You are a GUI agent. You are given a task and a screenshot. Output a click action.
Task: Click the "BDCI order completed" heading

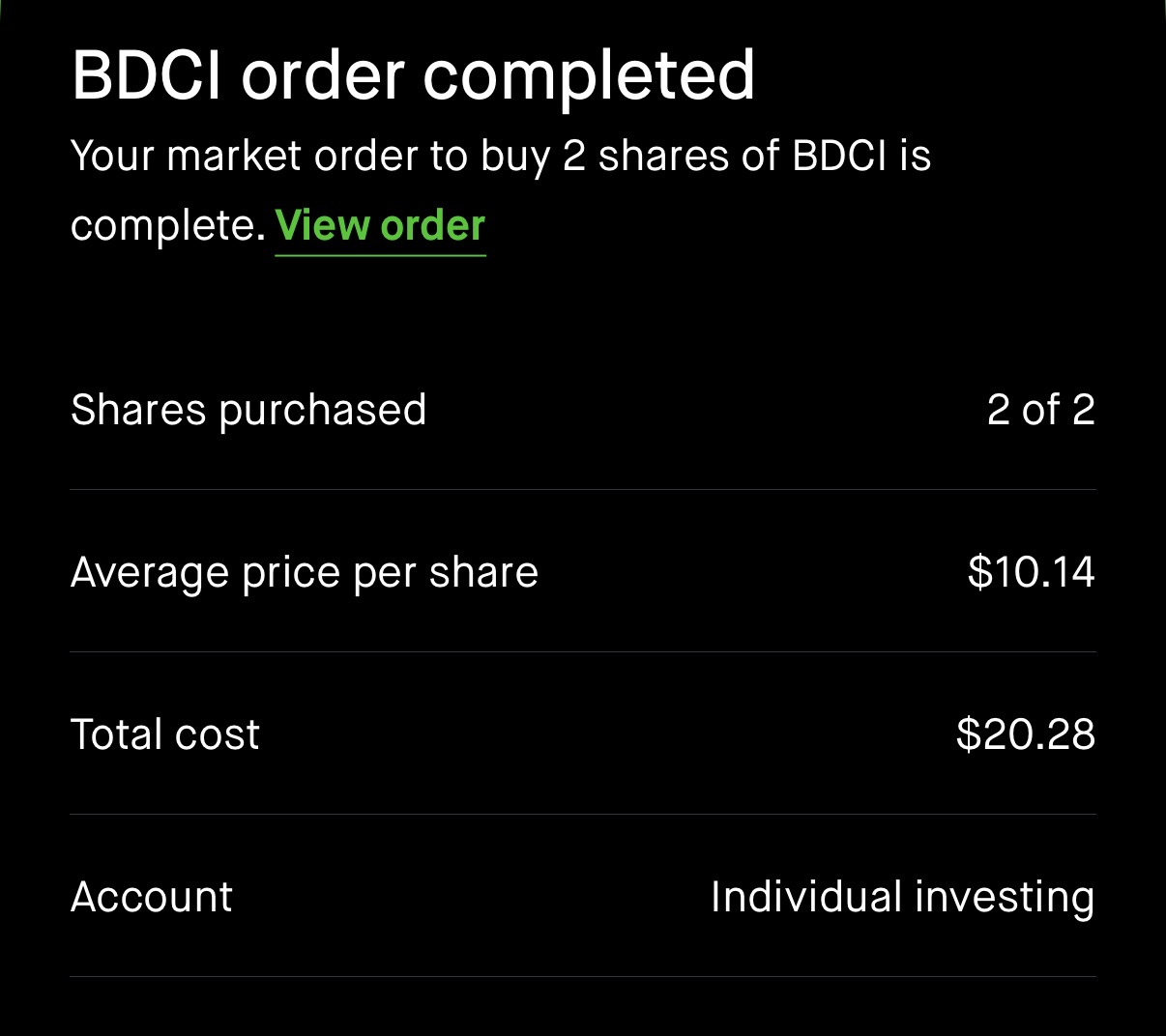(413, 75)
